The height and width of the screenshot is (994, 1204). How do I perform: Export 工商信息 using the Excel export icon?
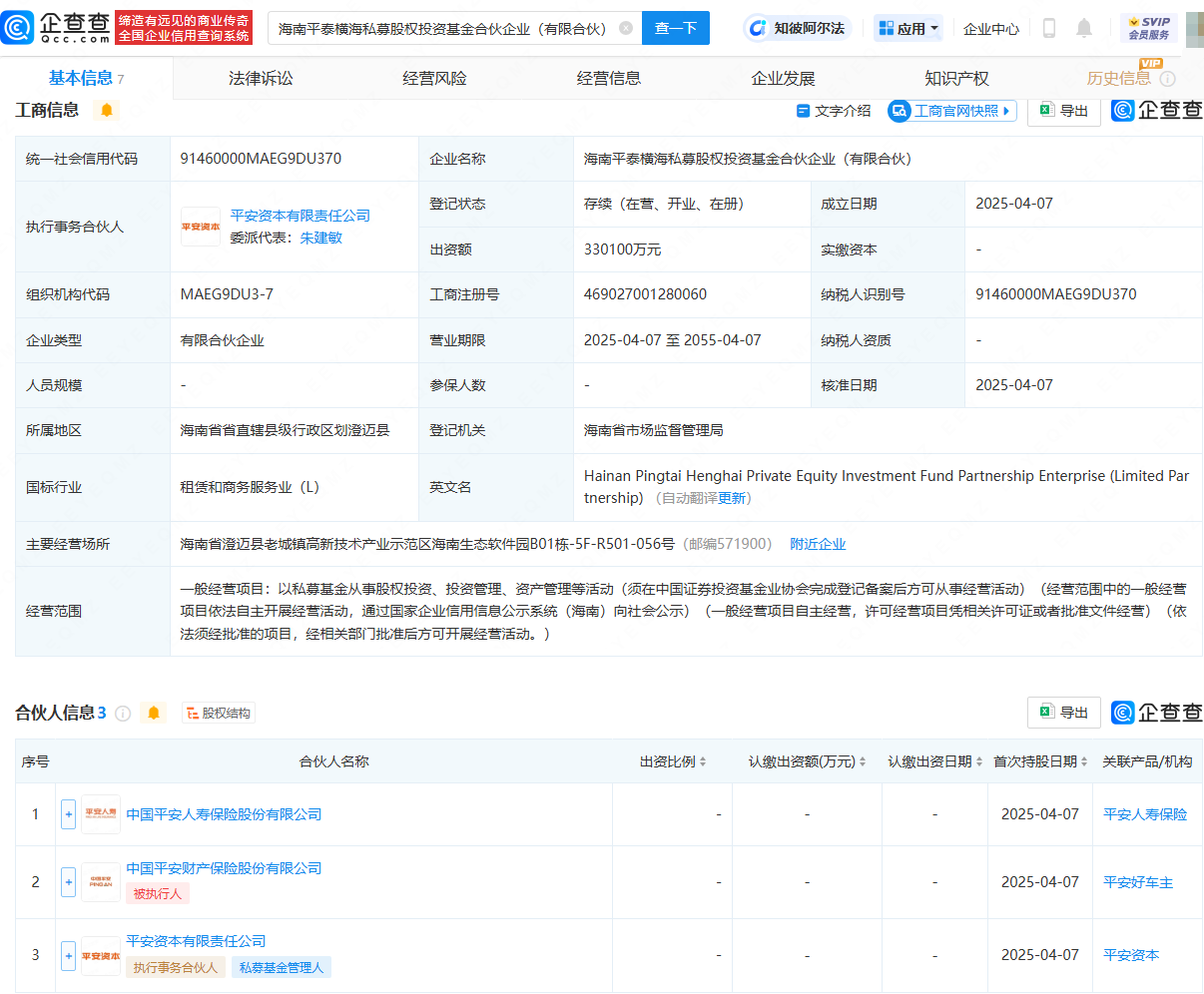(1063, 110)
